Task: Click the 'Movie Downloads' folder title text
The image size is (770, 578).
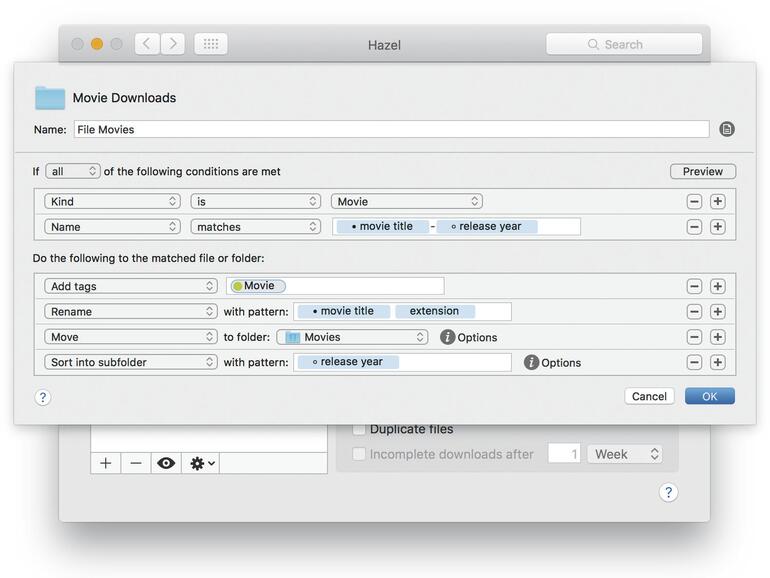Action: [124, 98]
